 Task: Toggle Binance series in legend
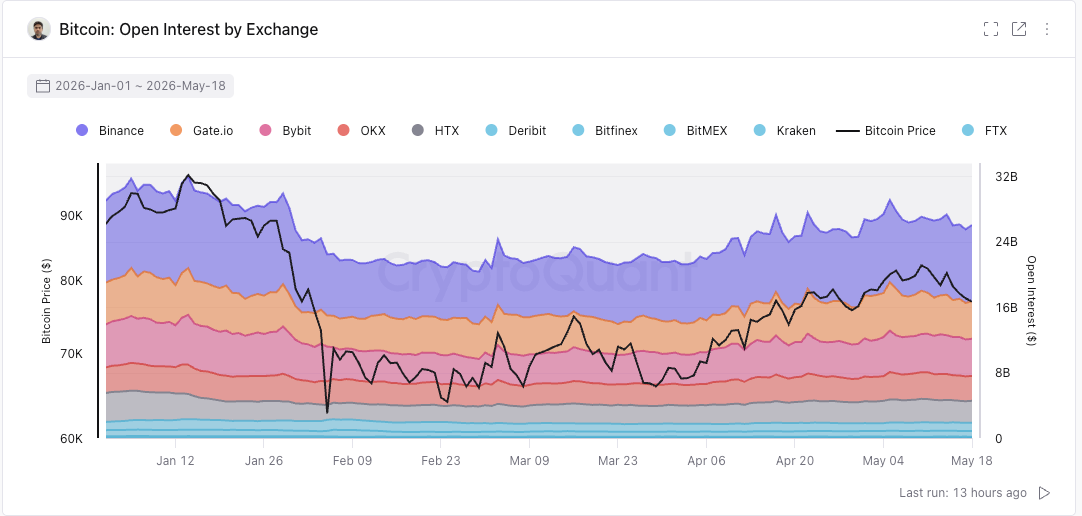110,130
